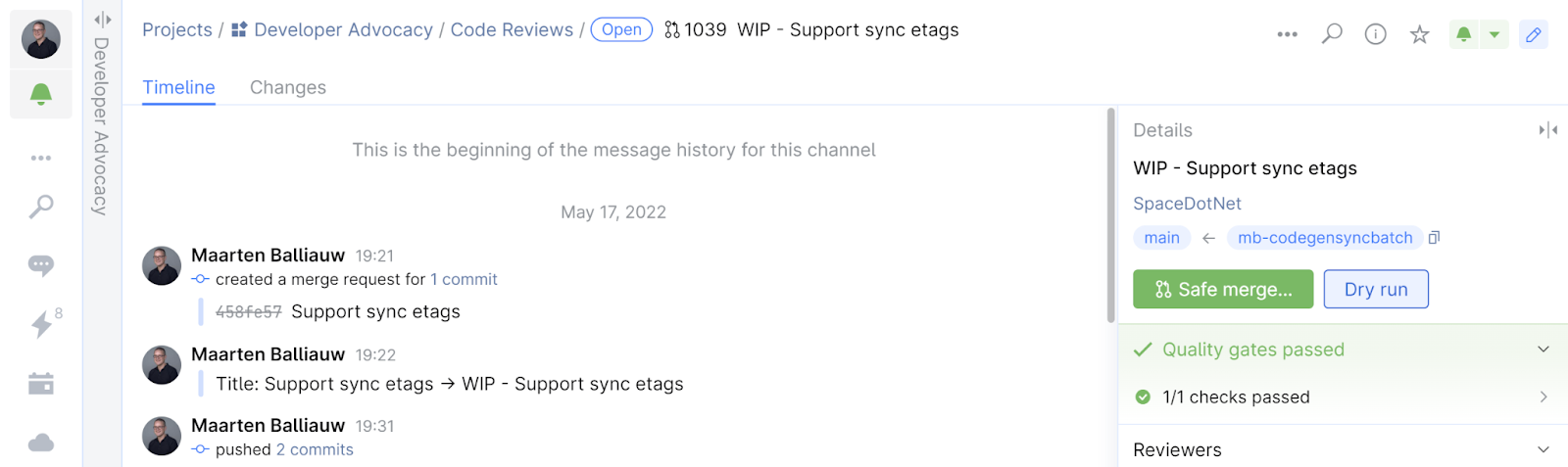Screen dimensions: 1568x467
Task: Switch to the Changes tab
Action: (x=288, y=87)
